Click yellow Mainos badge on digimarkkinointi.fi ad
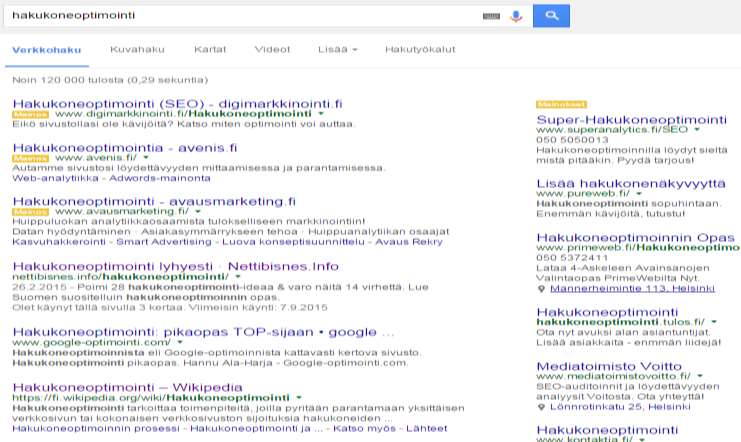This screenshot has height=442, width=741. coord(30,114)
